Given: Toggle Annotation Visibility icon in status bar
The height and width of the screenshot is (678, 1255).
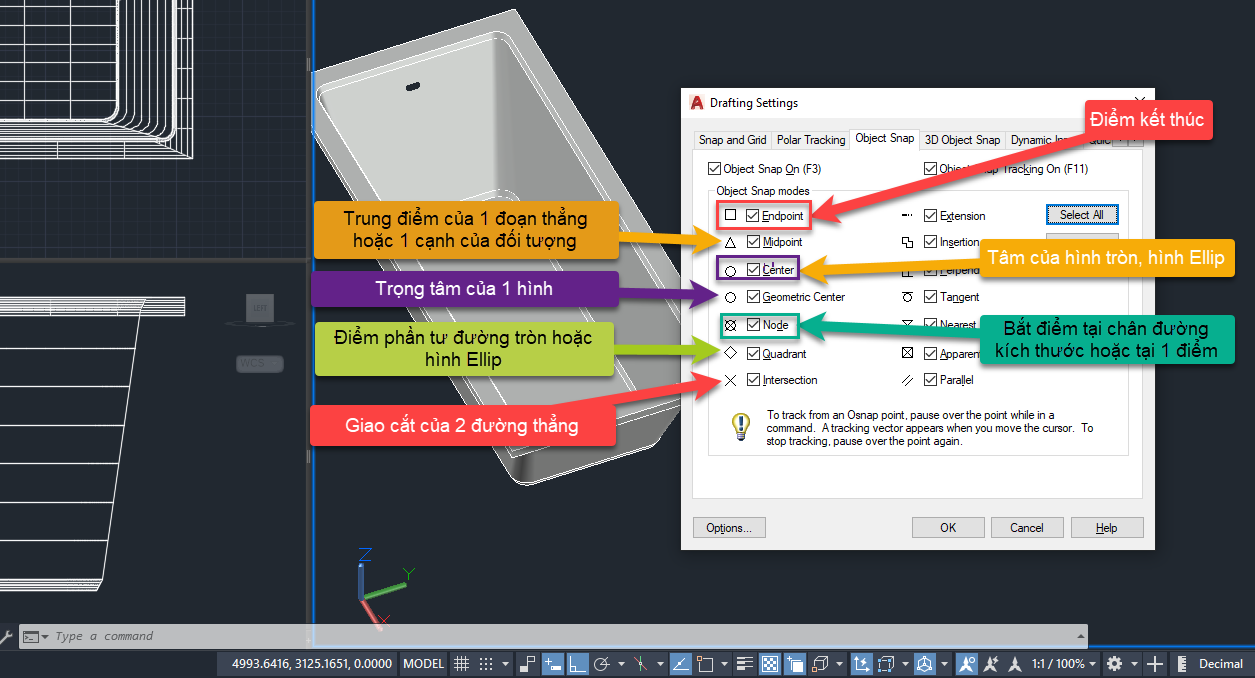Looking at the screenshot, I should click(966, 663).
